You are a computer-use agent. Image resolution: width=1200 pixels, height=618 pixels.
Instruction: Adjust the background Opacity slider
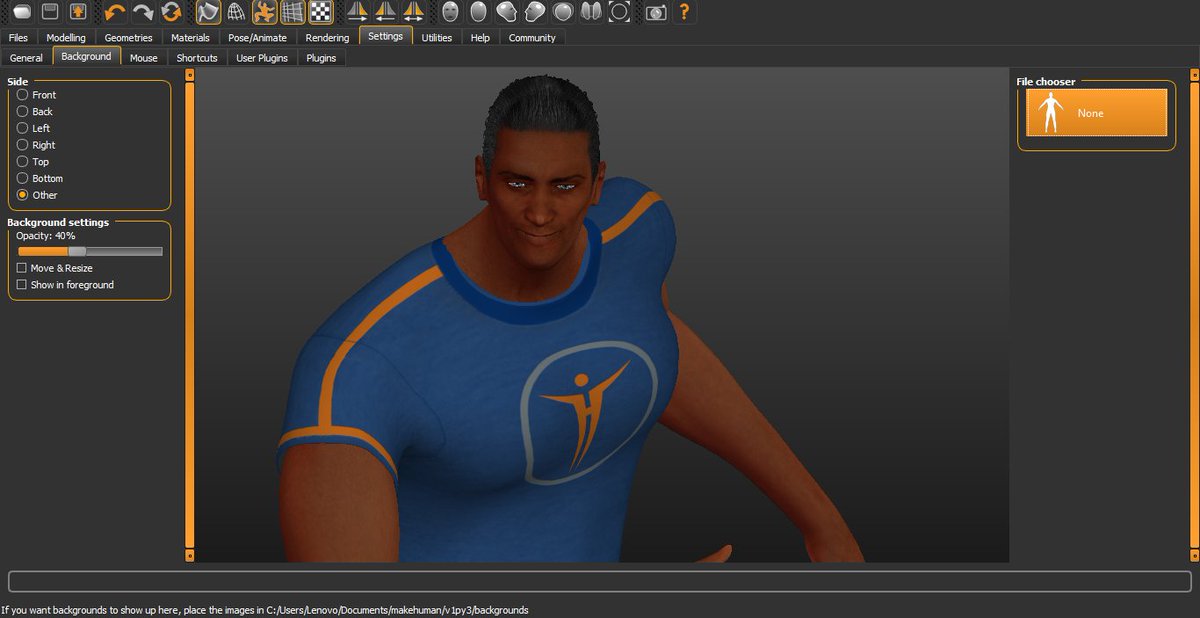(78, 251)
